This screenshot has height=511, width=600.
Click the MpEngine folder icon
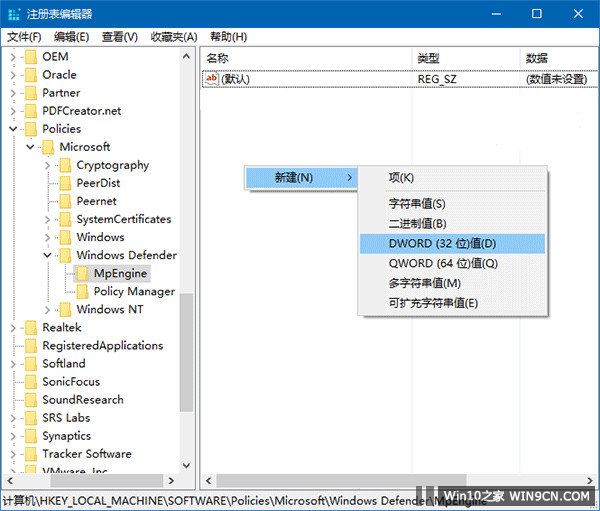(x=82, y=273)
